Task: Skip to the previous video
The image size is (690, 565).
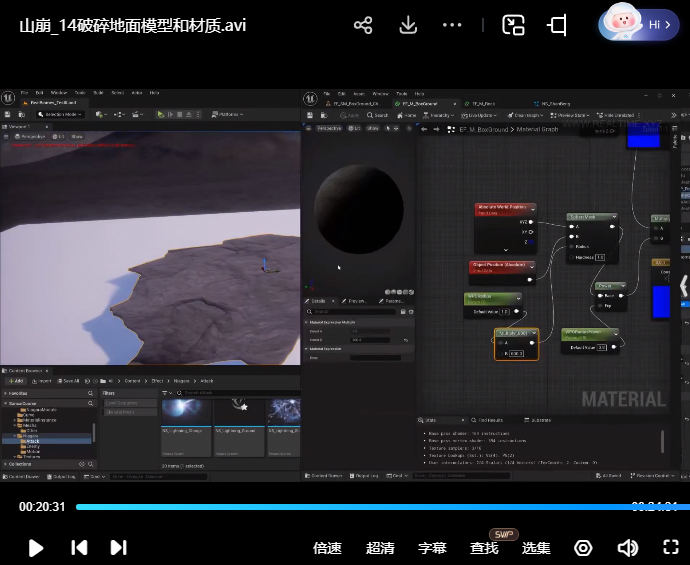Action: tap(79, 547)
